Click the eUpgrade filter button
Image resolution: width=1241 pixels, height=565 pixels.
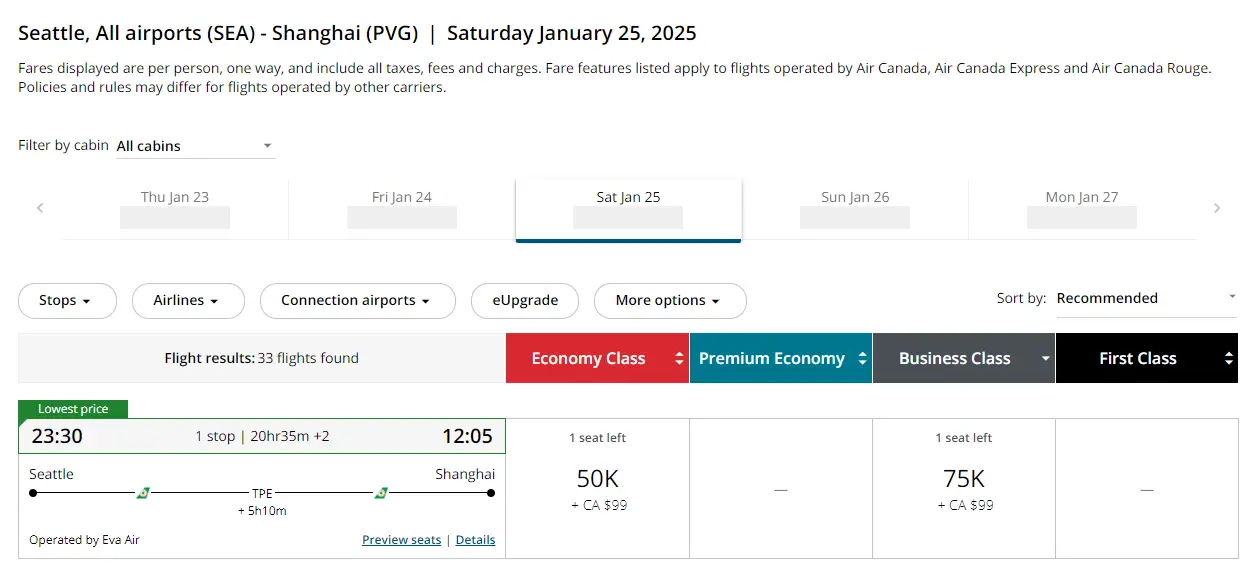(525, 301)
